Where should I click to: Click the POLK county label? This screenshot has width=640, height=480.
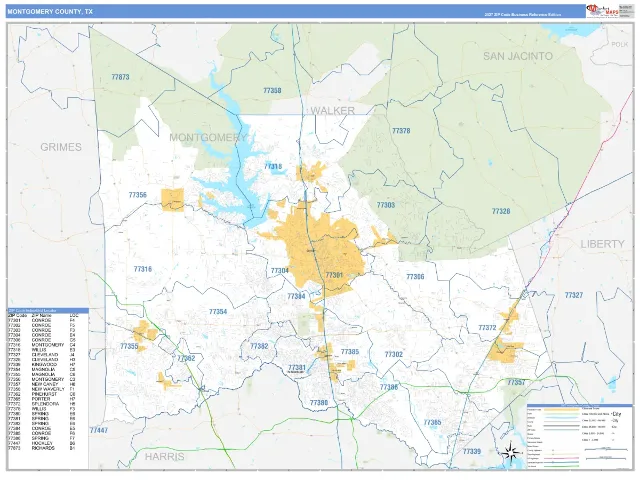[620, 44]
